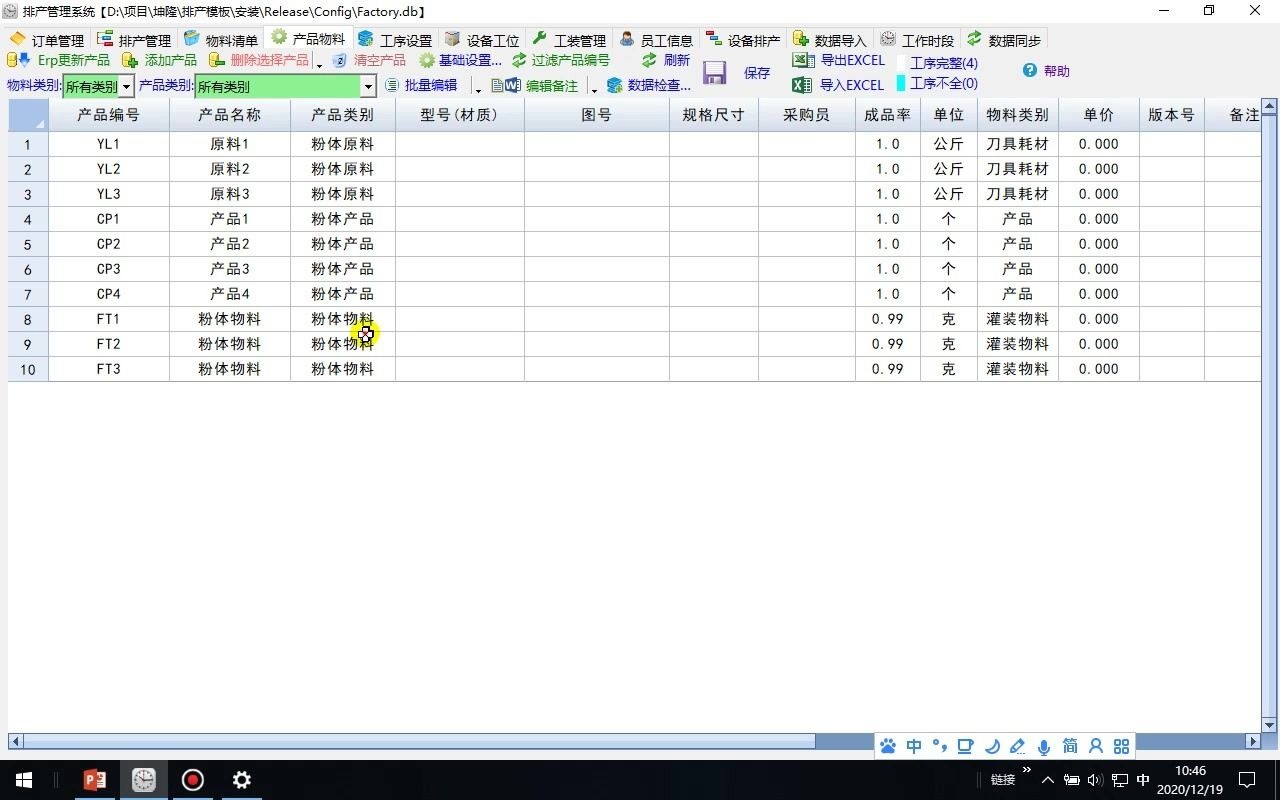Screen dimensions: 1280x800
Task: Sort by the 产品编号 column header
Action: click(x=109, y=115)
